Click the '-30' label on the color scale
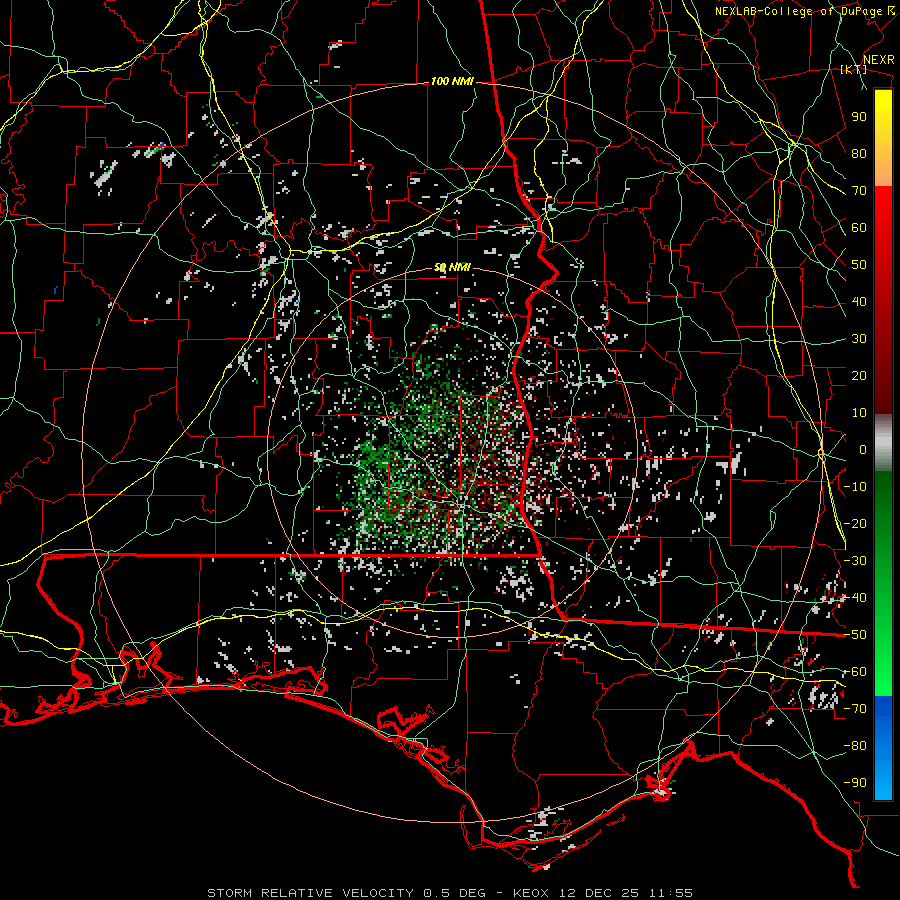 (855, 561)
